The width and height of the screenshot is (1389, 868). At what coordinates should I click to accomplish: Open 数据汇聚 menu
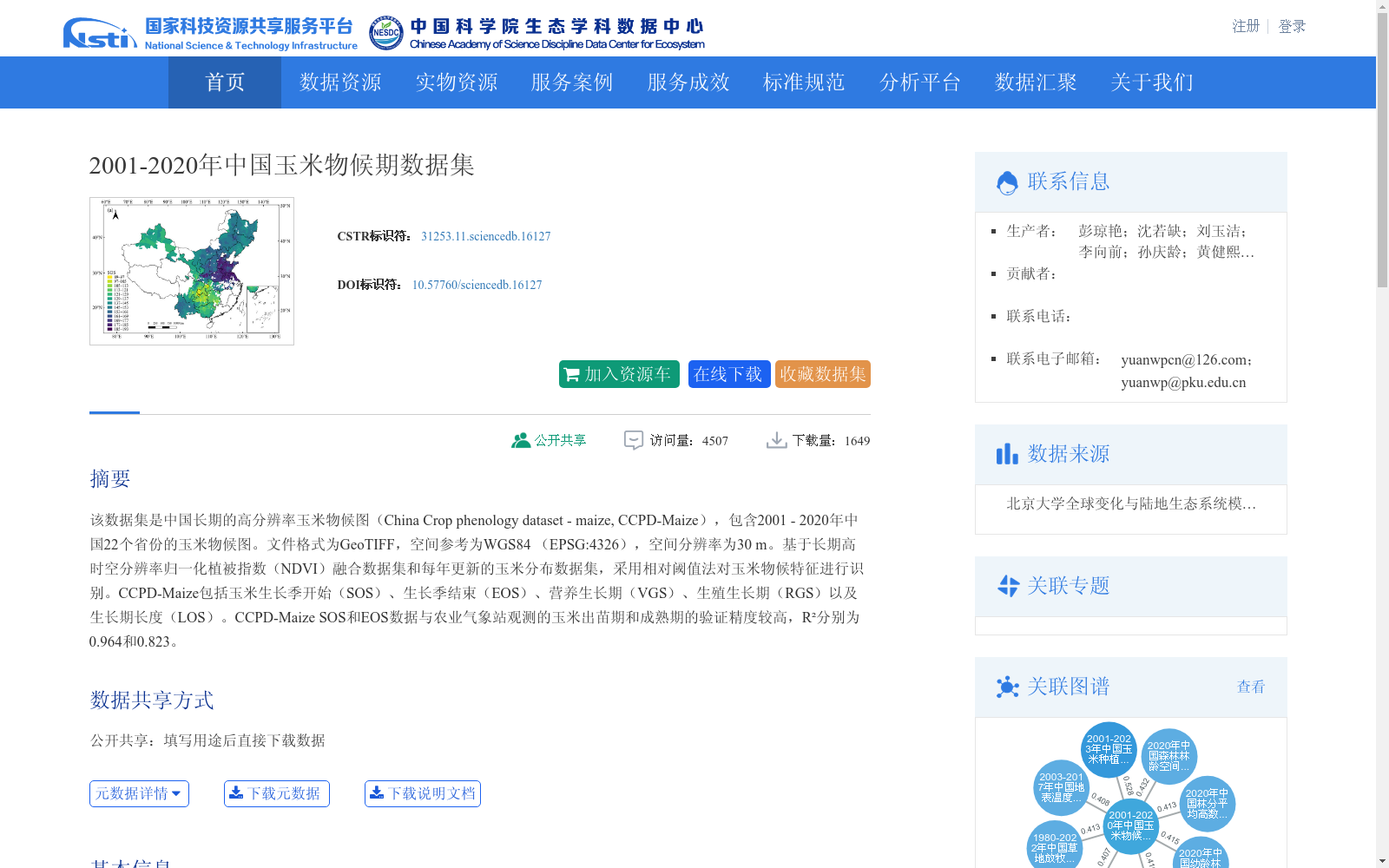click(1036, 82)
